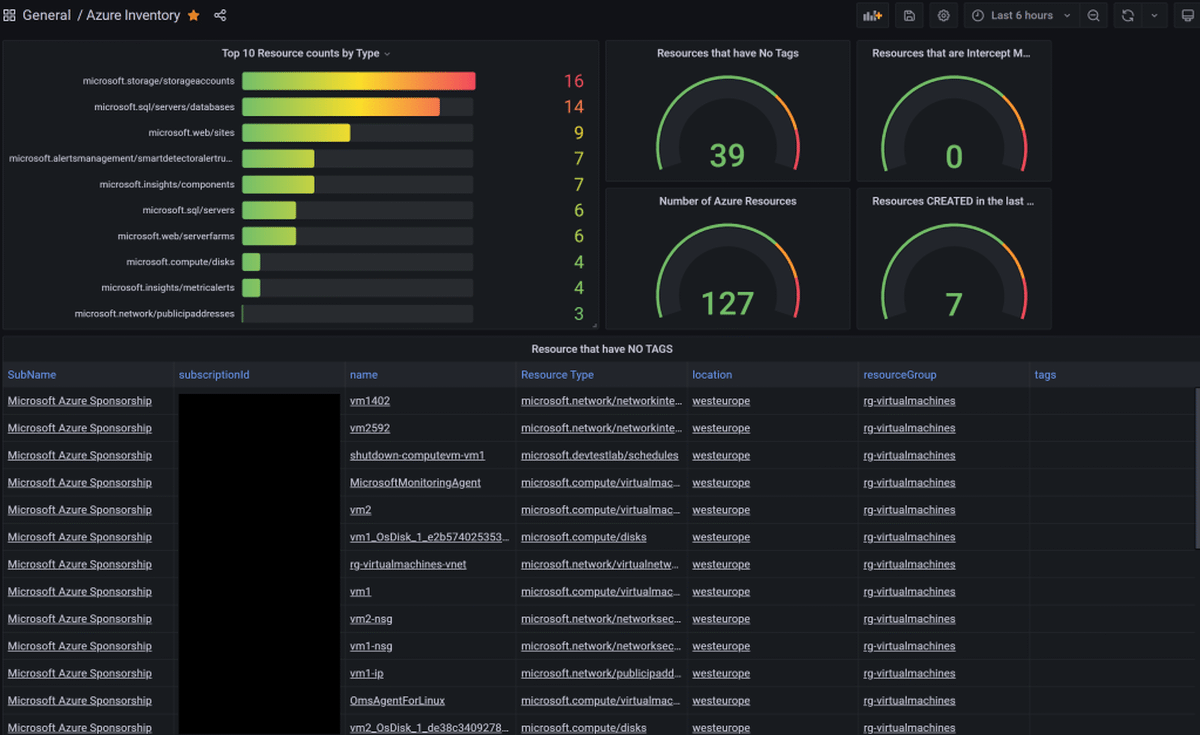Save dashboard with floppy disk icon
1200x735 pixels.
(909, 15)
